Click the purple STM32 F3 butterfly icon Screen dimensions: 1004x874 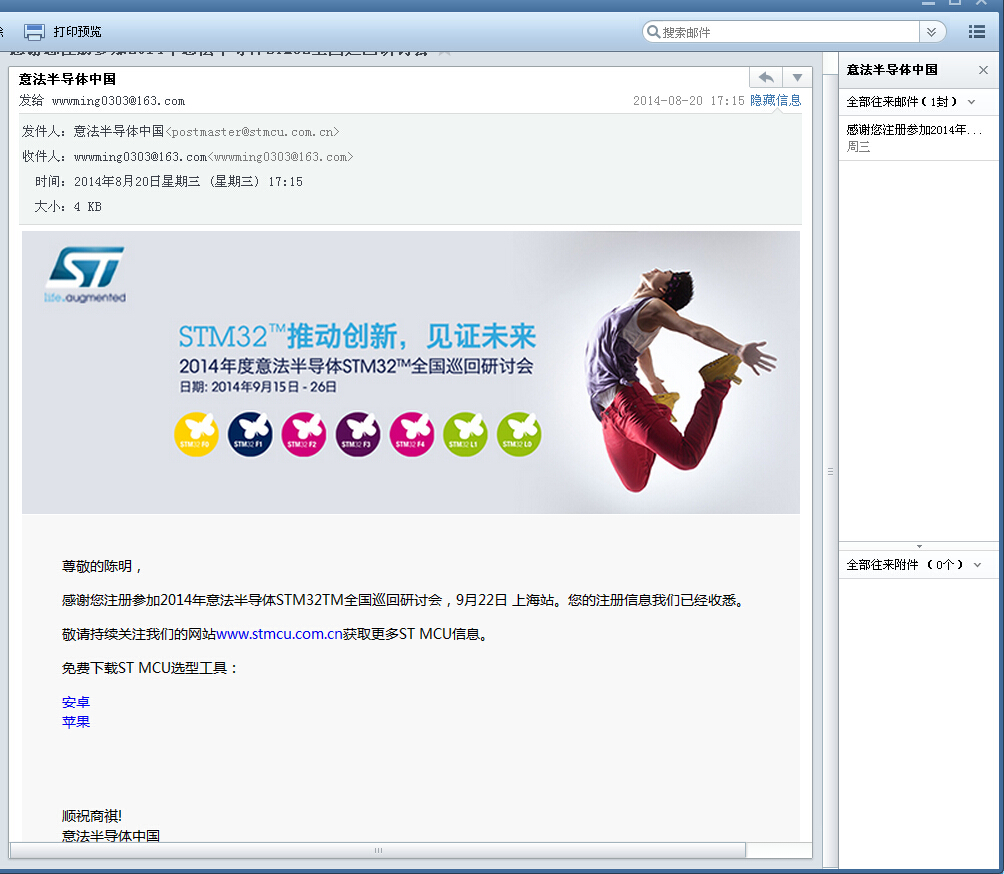coord(357,434)
